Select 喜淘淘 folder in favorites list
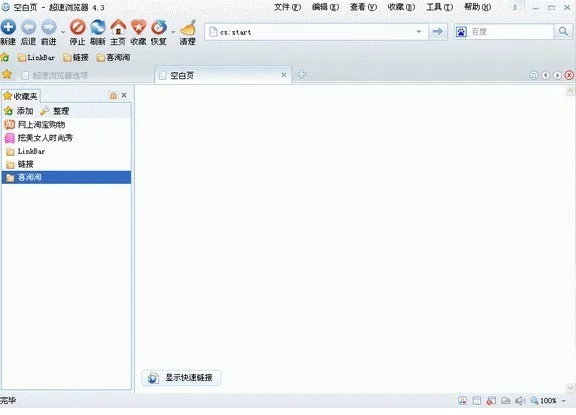 tap(66, 177)
